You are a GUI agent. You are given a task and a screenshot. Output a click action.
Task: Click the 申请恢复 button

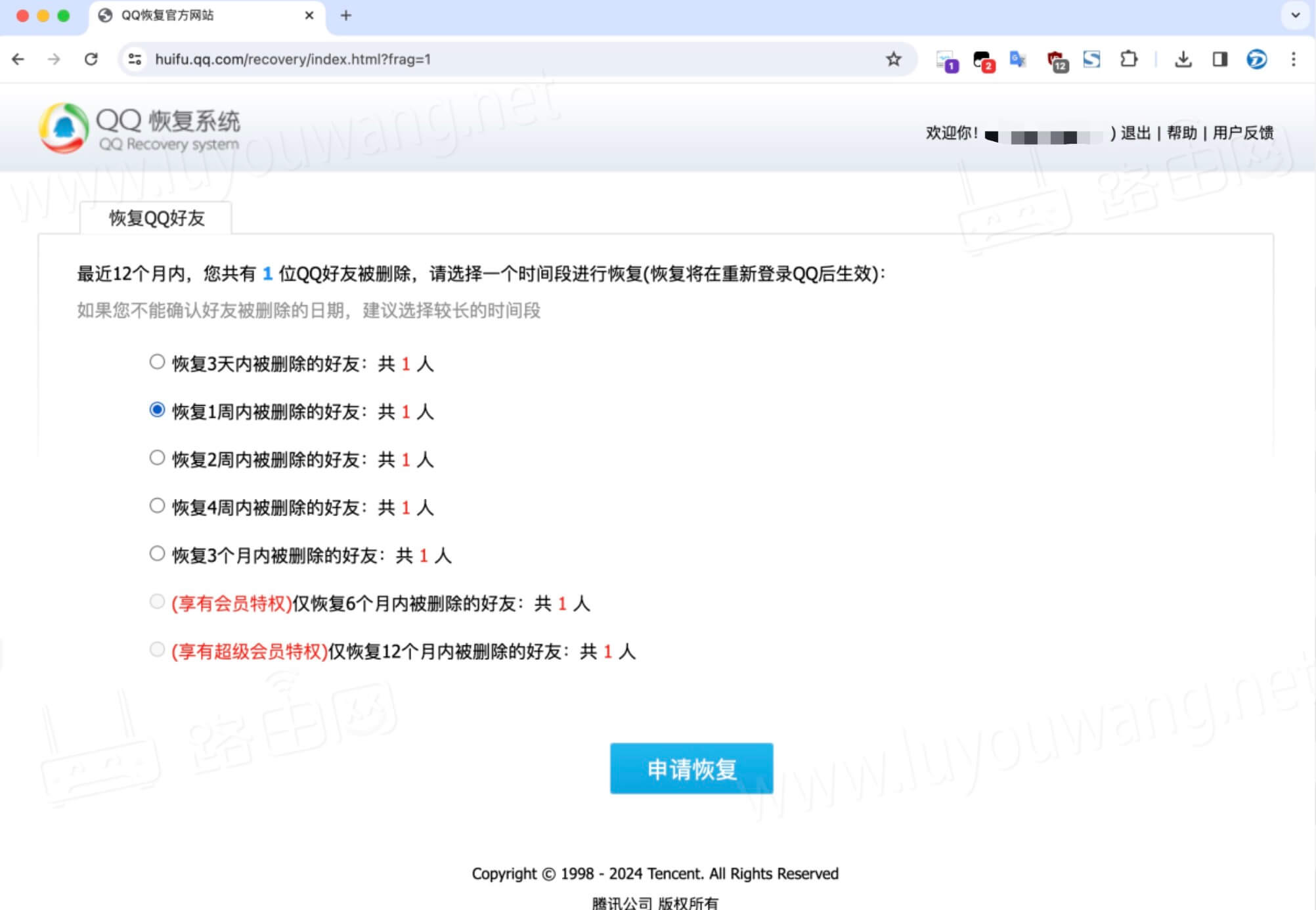point(691,768)
